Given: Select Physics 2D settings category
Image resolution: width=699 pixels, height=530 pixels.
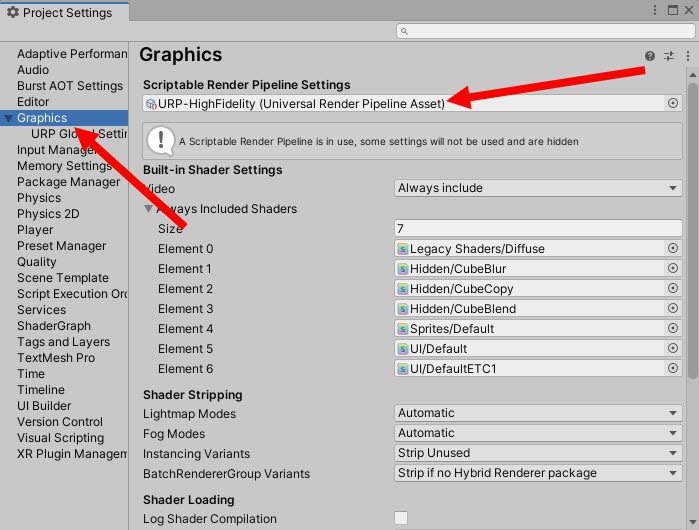Looking at the screenshot, I should click(48, 214).
